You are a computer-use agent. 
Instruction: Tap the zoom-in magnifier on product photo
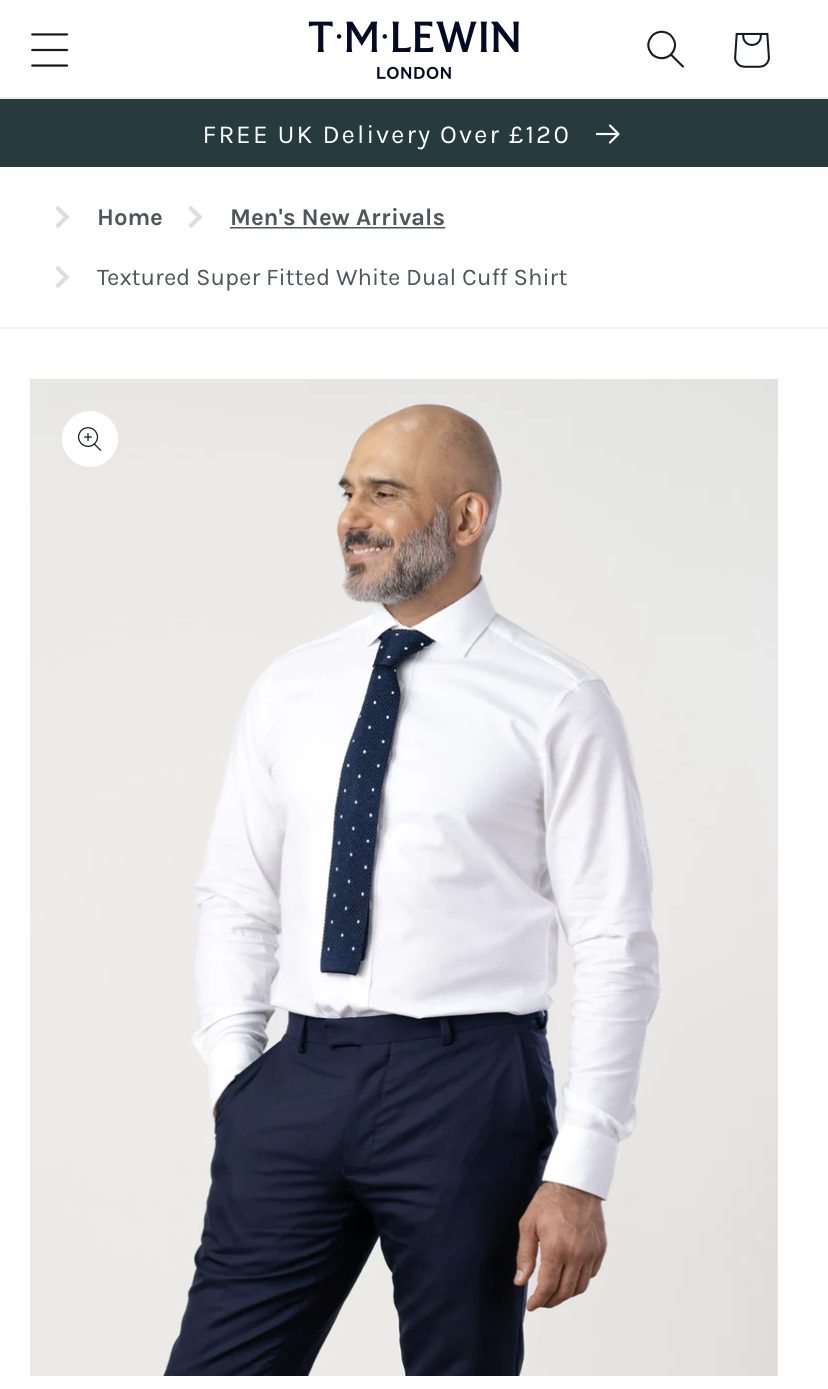click(x=90, y=439)
